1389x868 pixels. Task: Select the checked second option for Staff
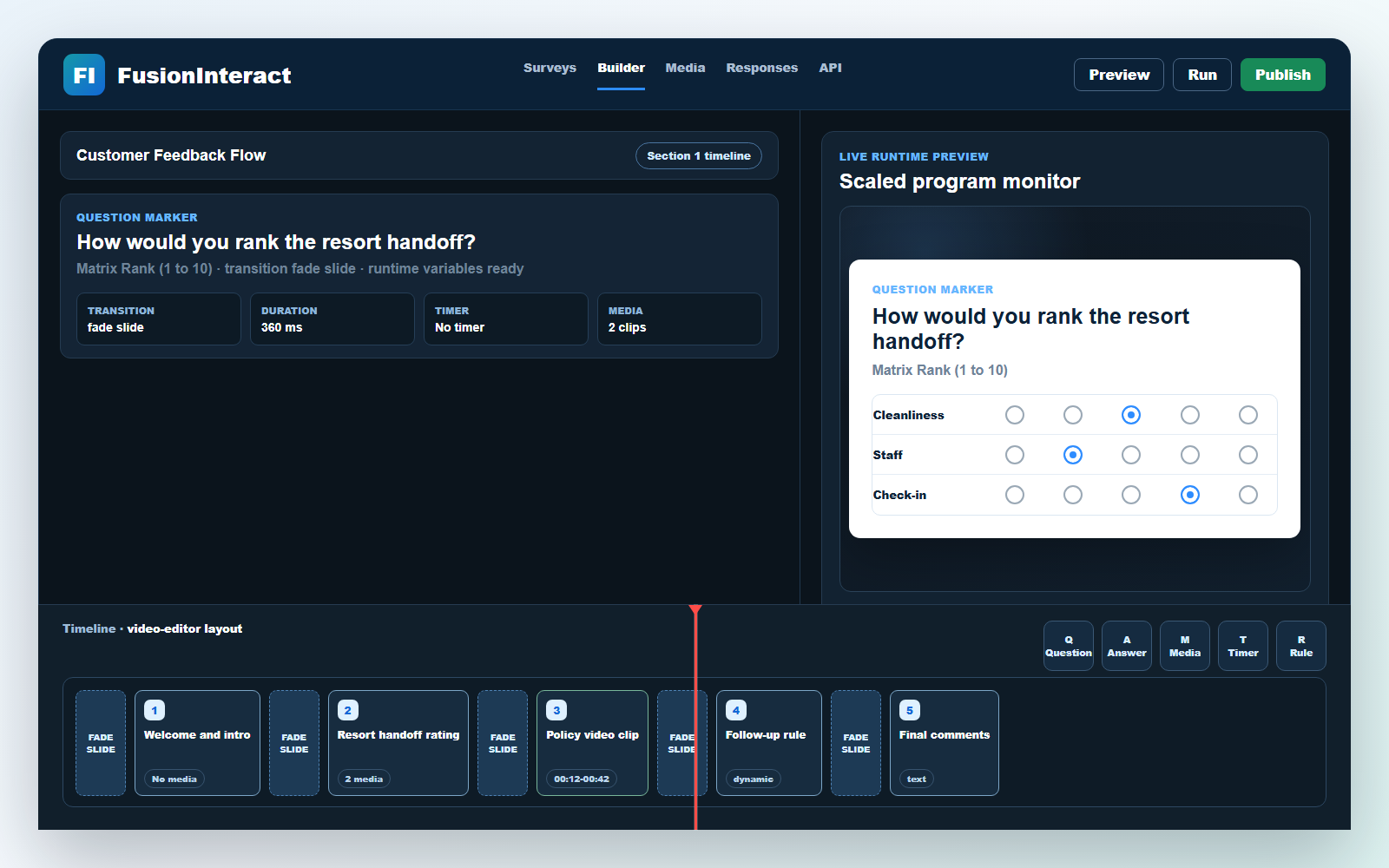point(1073,455)
